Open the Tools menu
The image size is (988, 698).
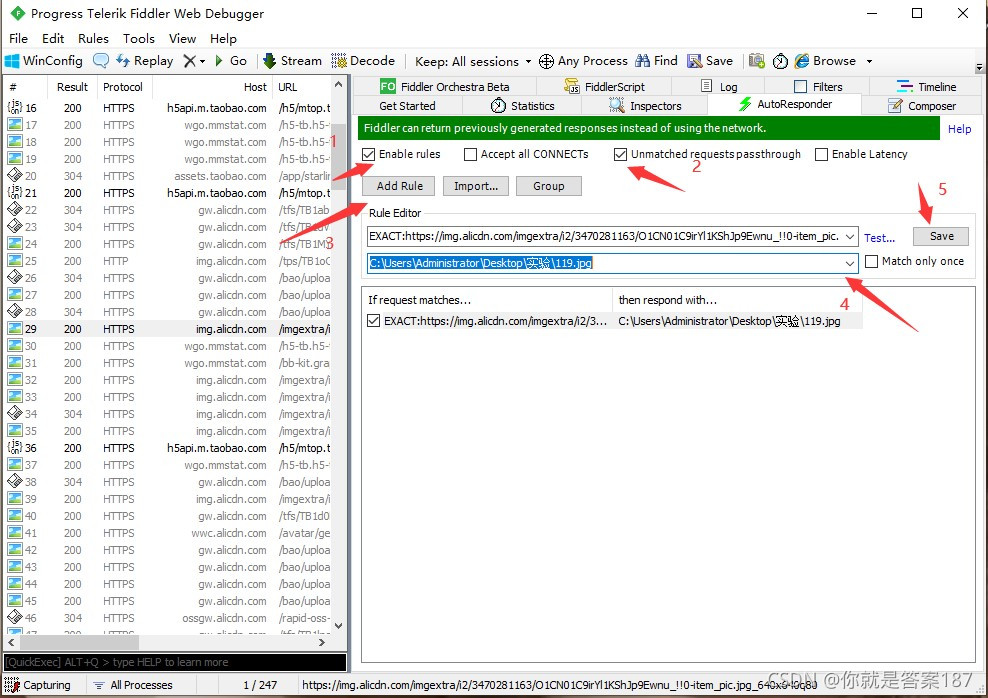(139, 38)
